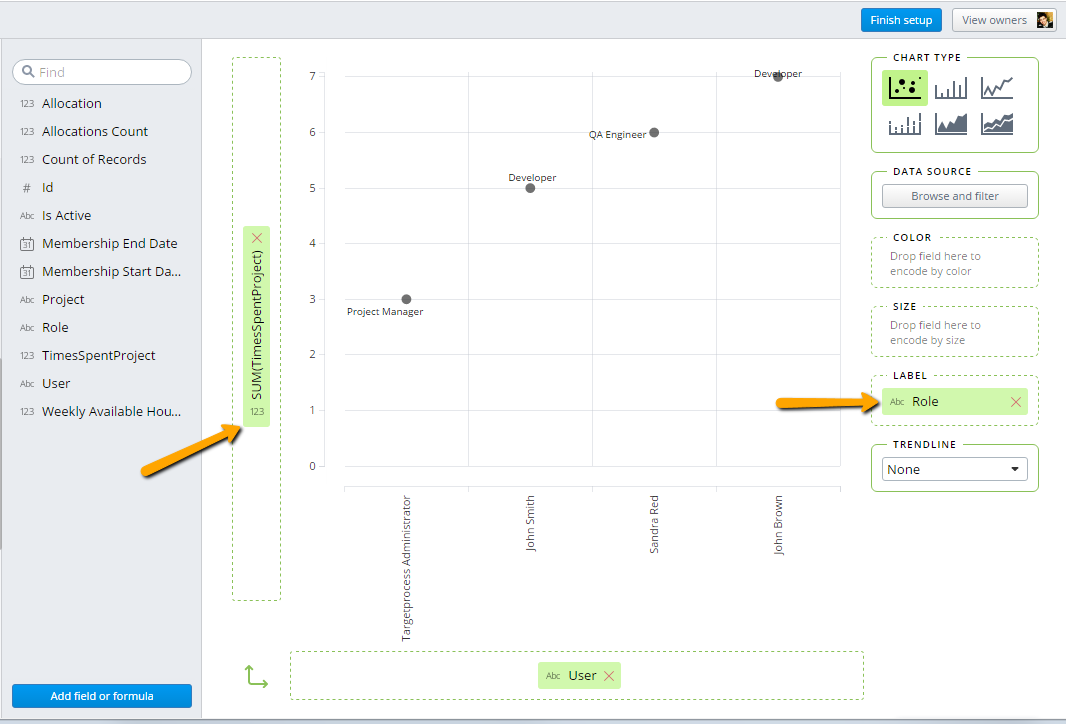1066x724 pixels.
Task: Click the 123 icon beside Weekly Available Hours
Action: click(x=27, y=412)
